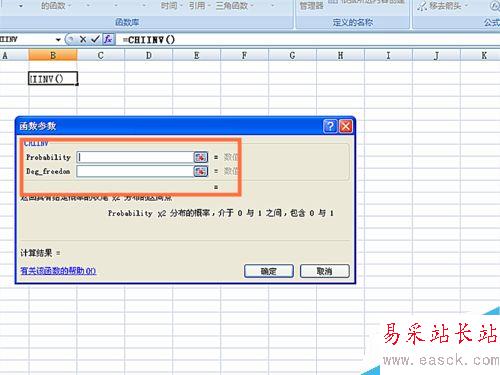This screenshot has height=375, width=500.
Task: Focus the Probability input field
Action: 135,157
